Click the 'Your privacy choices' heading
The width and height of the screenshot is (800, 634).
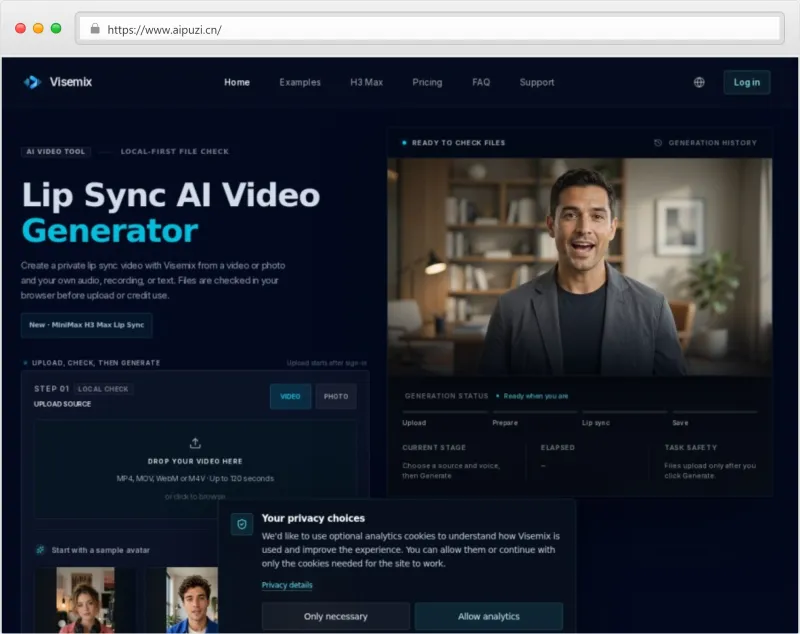click(x=313, y=518)
